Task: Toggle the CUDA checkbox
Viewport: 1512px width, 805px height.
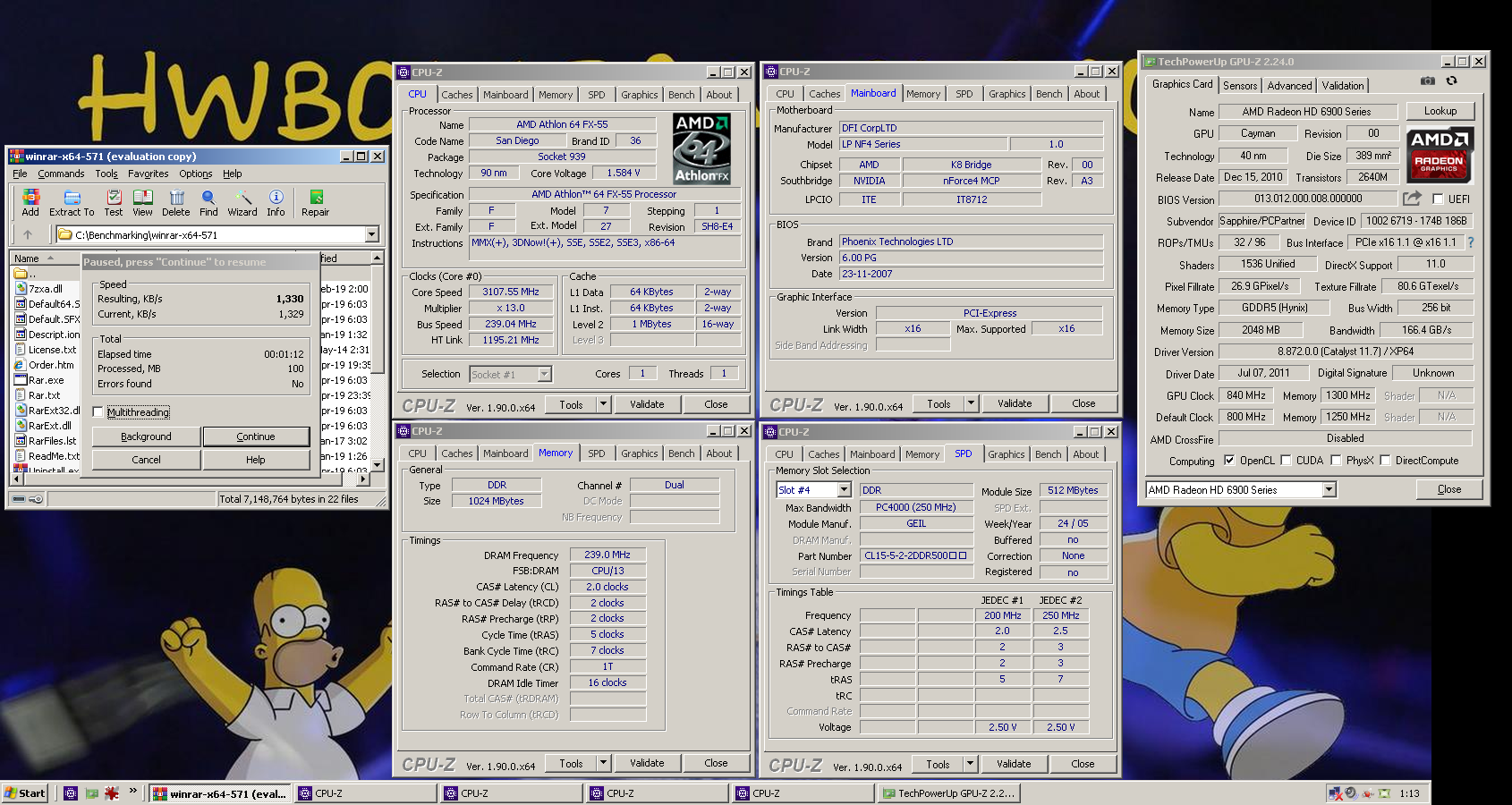Action: coord(1286,461)
